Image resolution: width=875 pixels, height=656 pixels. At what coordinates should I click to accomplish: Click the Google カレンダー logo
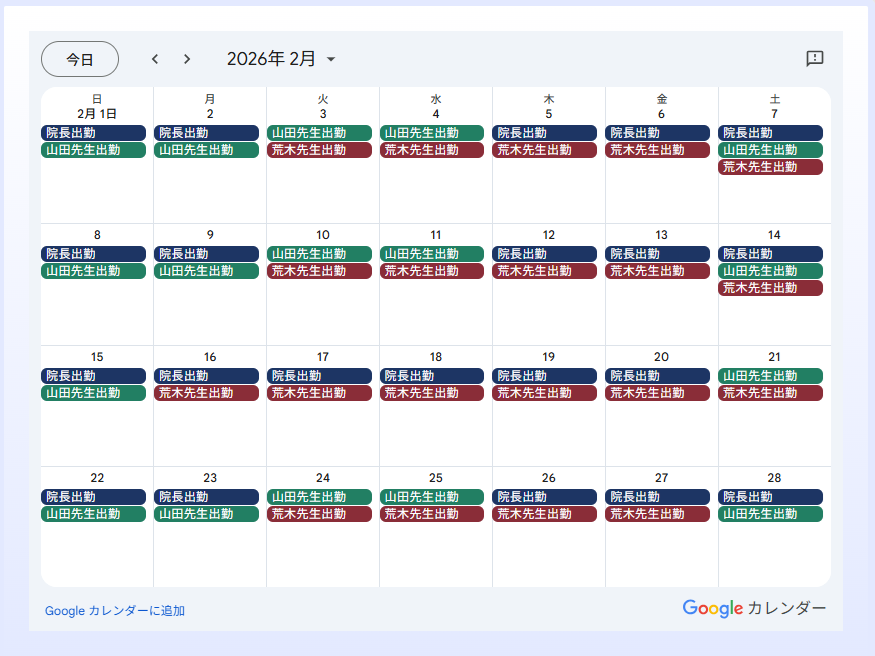coord(754,608)
